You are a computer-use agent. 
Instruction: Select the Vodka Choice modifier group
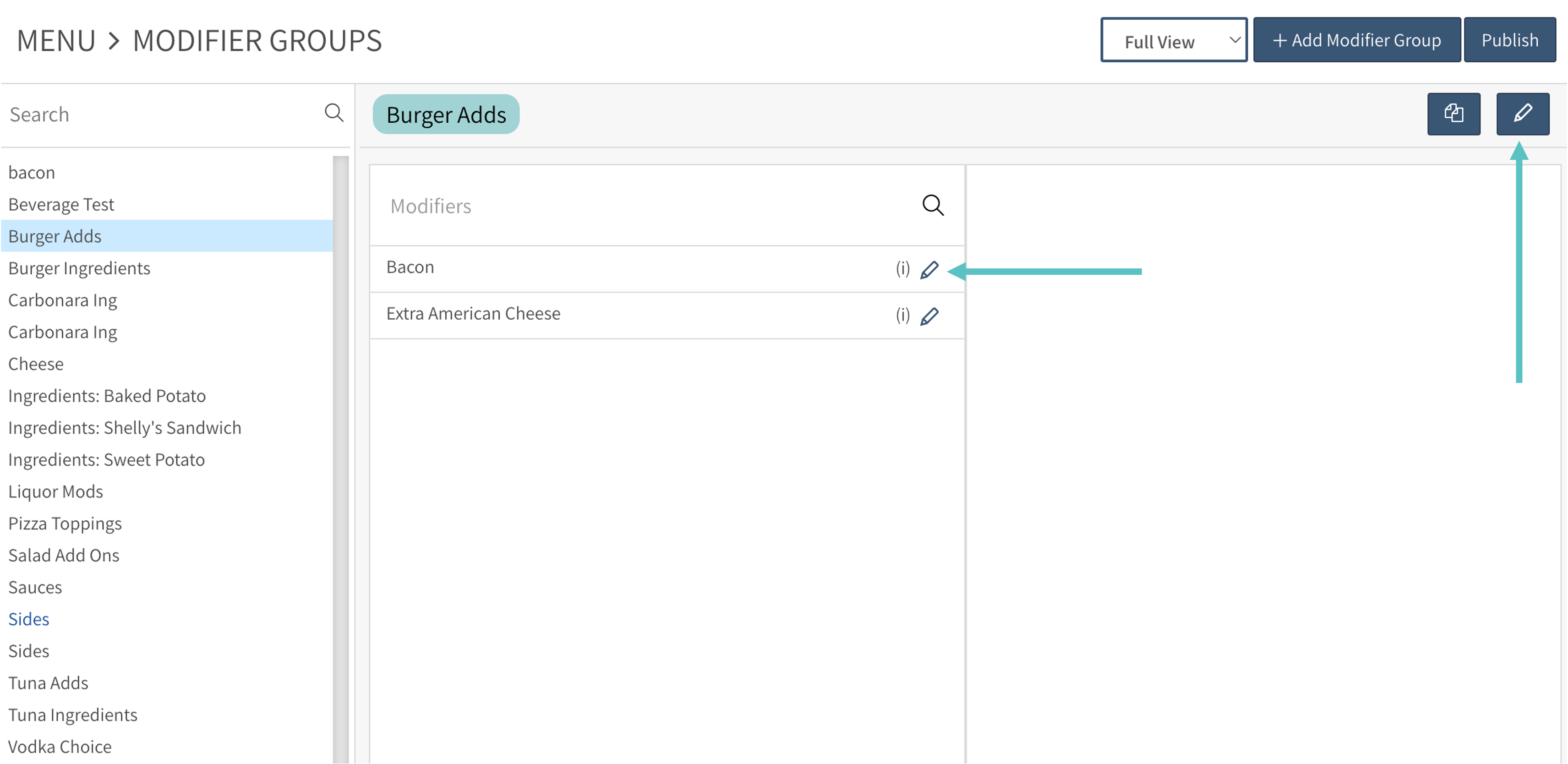[x=60, y=746]
